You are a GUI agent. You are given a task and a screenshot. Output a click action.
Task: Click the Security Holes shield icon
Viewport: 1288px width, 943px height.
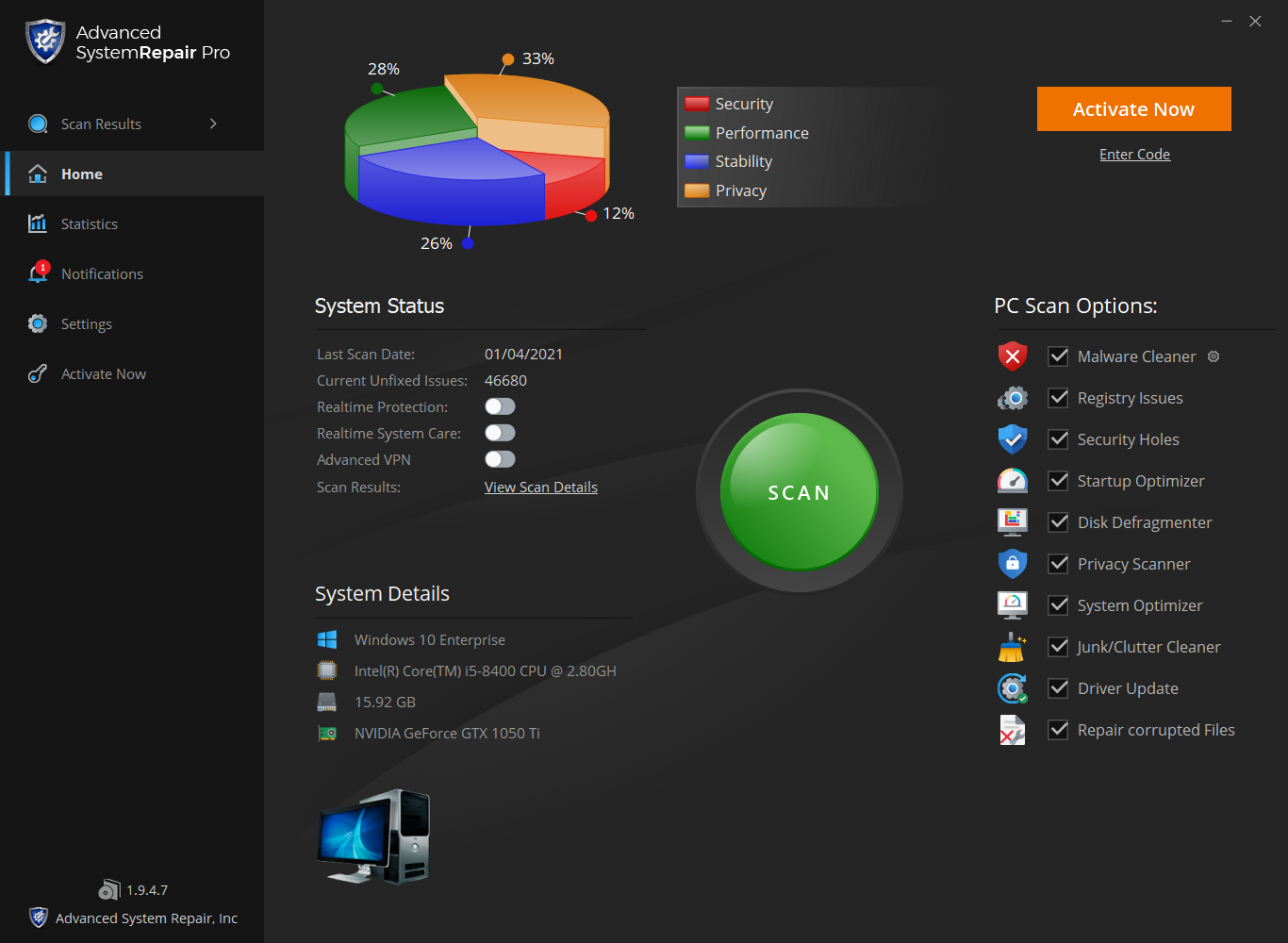[x=1012, y=438]
